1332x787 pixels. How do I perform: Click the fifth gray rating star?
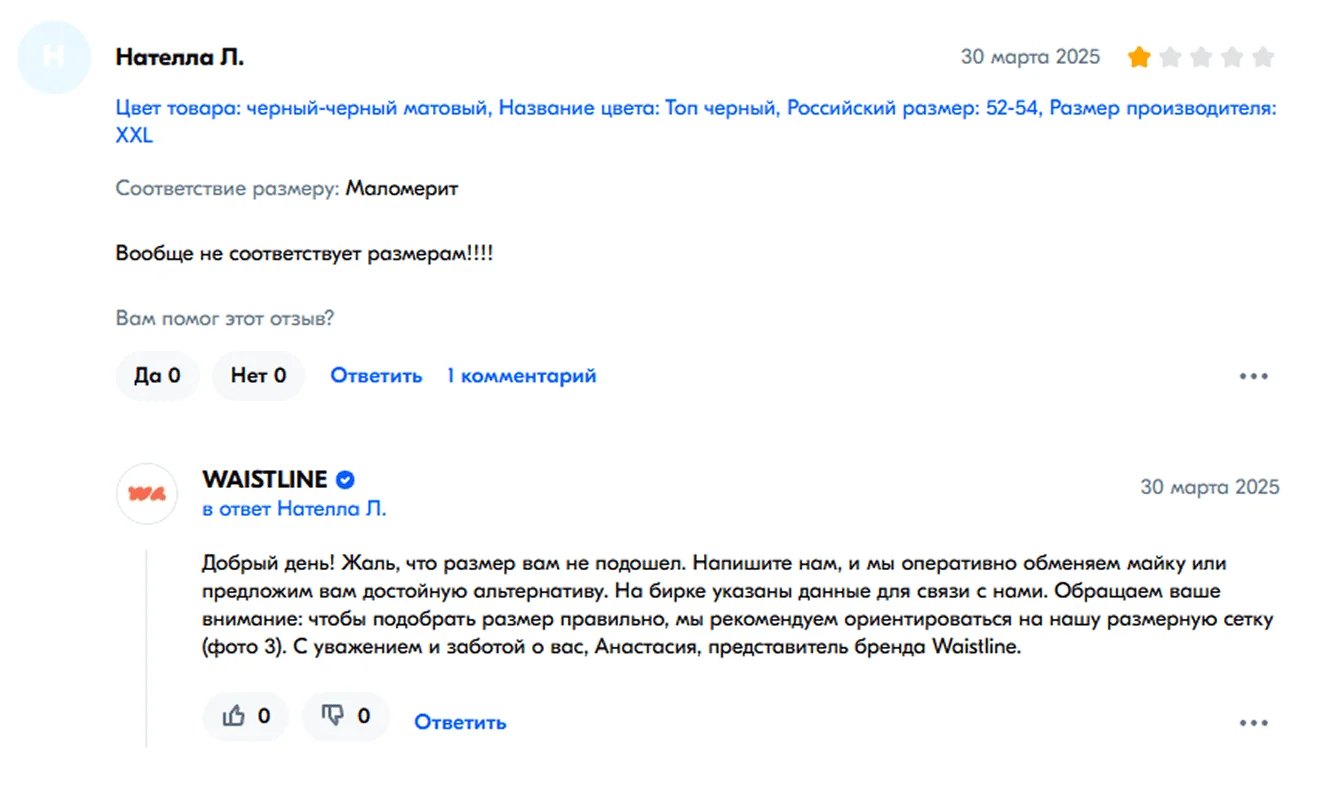[x=1263, y=57]
